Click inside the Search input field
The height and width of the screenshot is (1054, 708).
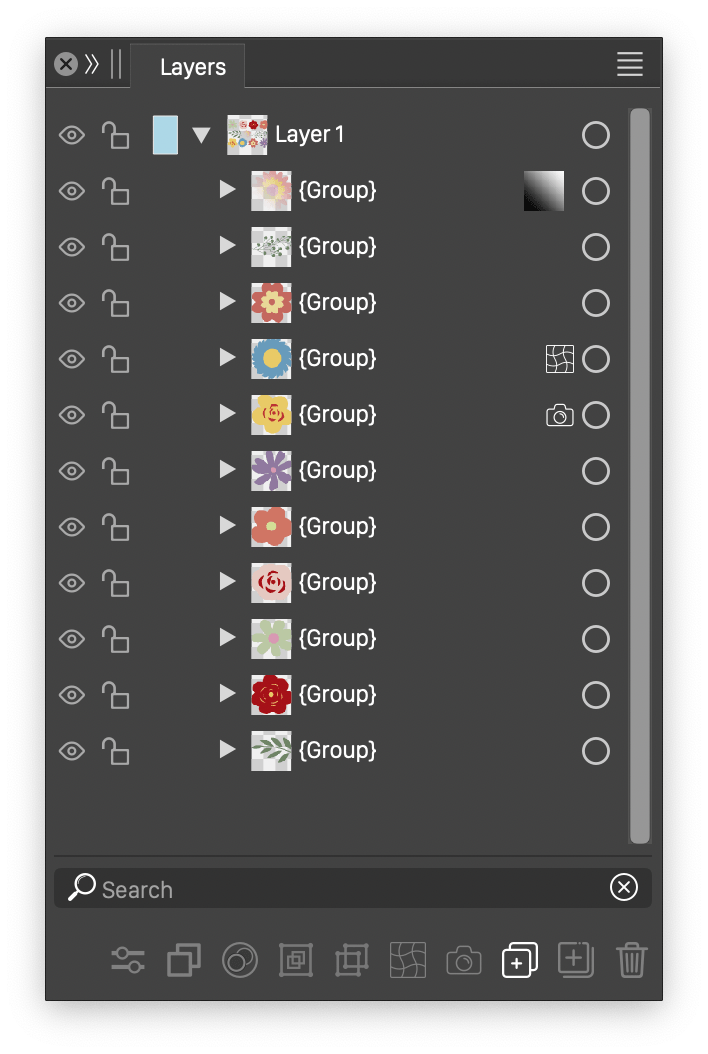click(x=300, y=888)
